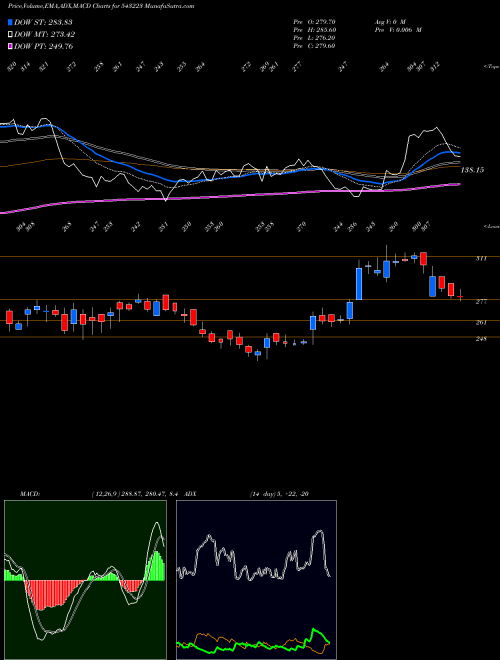Click the "DOW MT: 273.42" legend text
The image size is (500, 660).
coord(45,35)
